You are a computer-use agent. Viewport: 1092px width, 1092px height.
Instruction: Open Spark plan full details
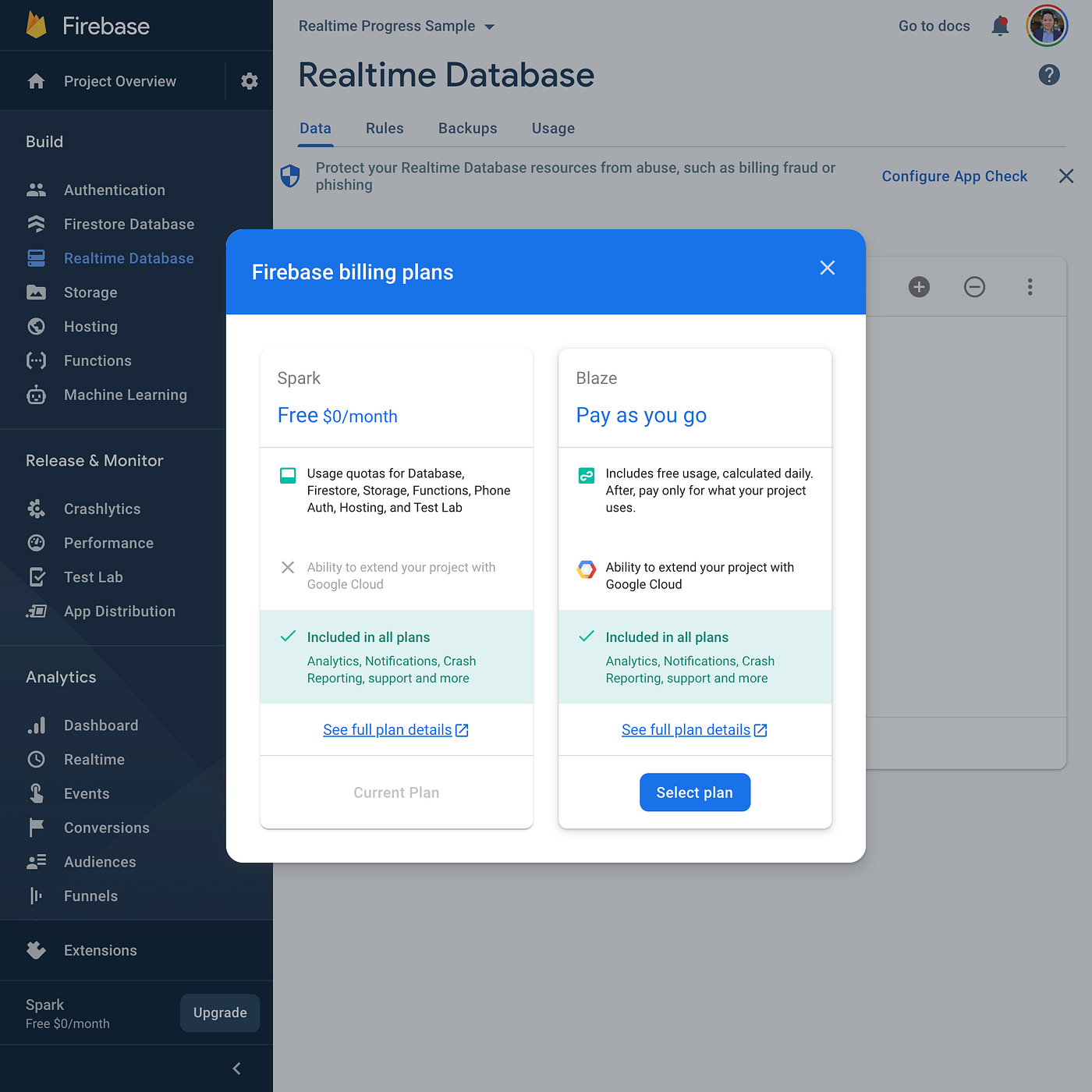(395, 729)
